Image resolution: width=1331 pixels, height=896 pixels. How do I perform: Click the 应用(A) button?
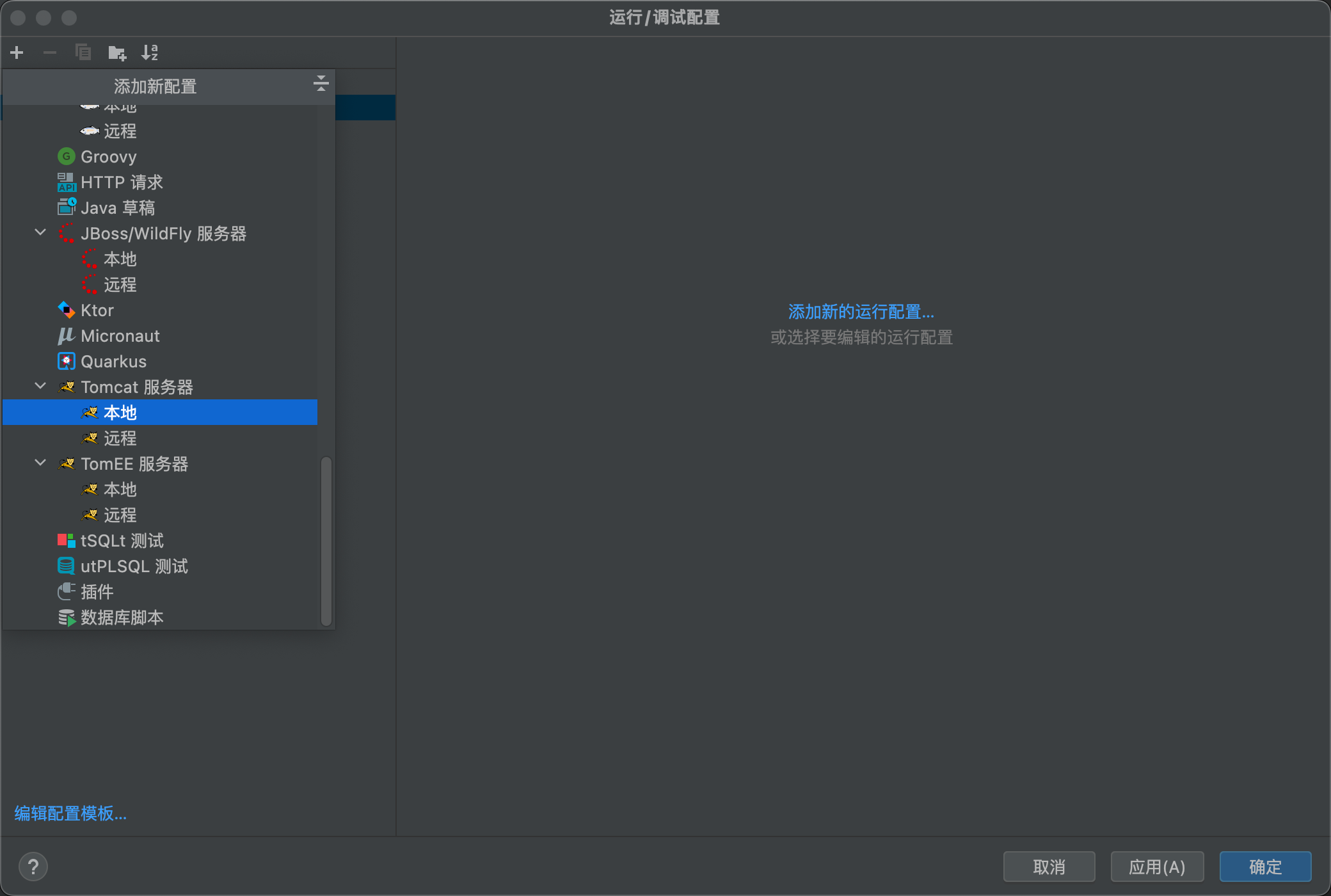pyautogui.click(x=1157, y=867)
